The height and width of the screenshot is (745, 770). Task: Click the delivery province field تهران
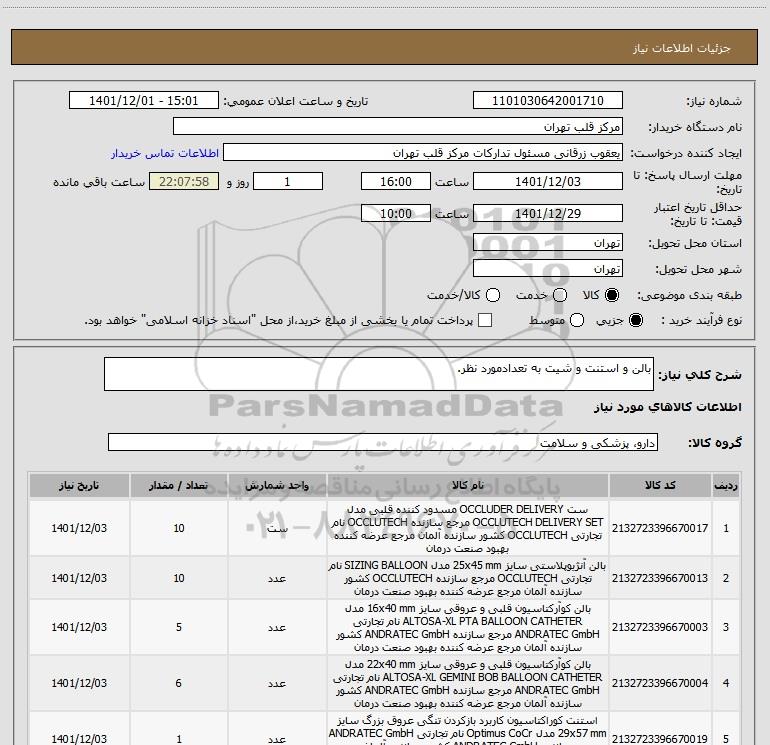click(548, 243)
